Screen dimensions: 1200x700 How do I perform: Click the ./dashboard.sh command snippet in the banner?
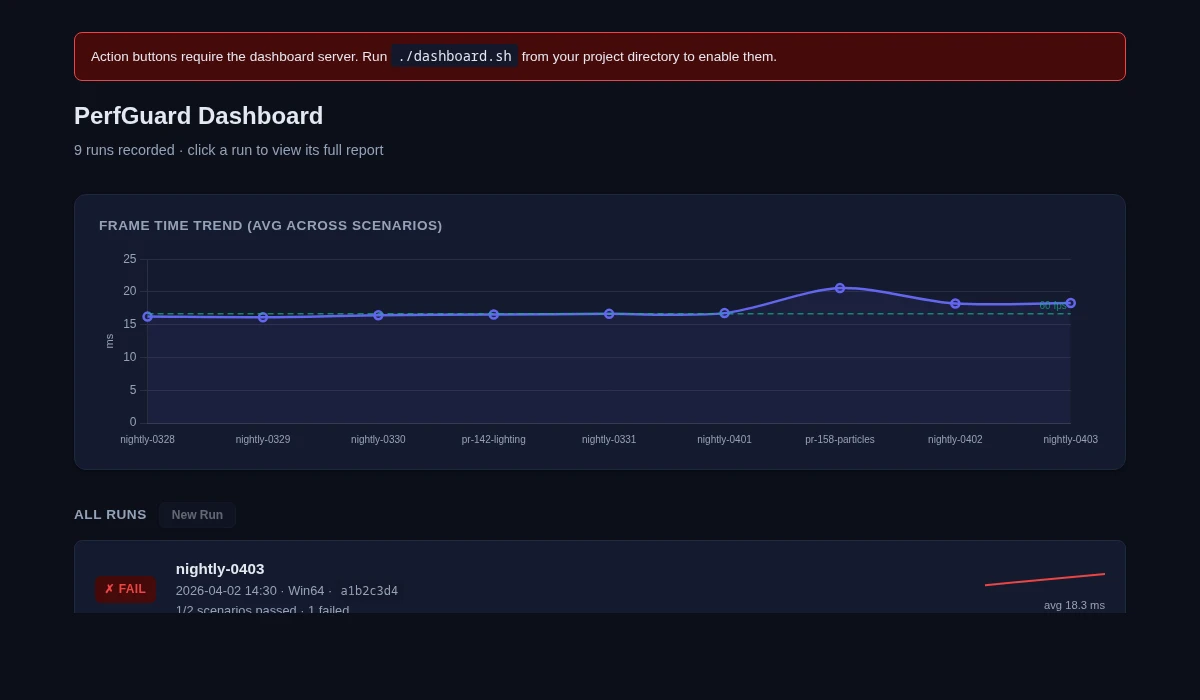click(x=454, y=56)
